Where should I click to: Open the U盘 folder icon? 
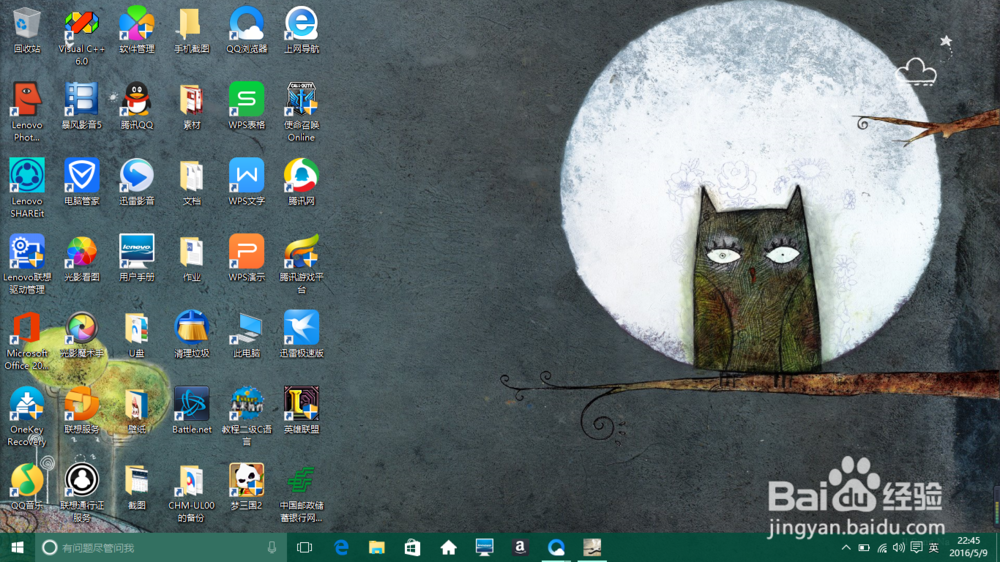(136, 334)
